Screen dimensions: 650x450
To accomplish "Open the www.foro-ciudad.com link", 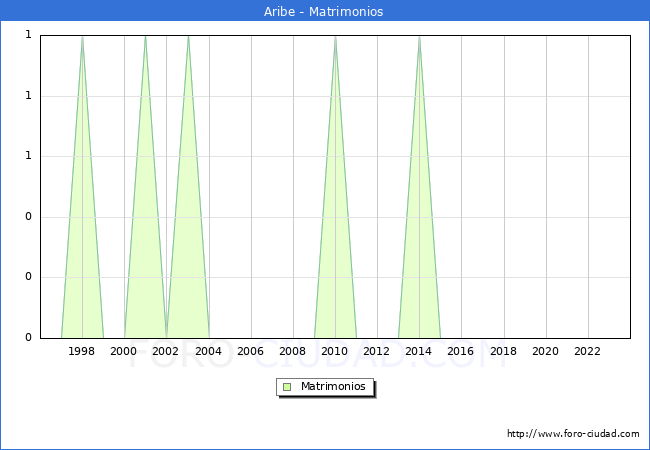I will [573, 434].
